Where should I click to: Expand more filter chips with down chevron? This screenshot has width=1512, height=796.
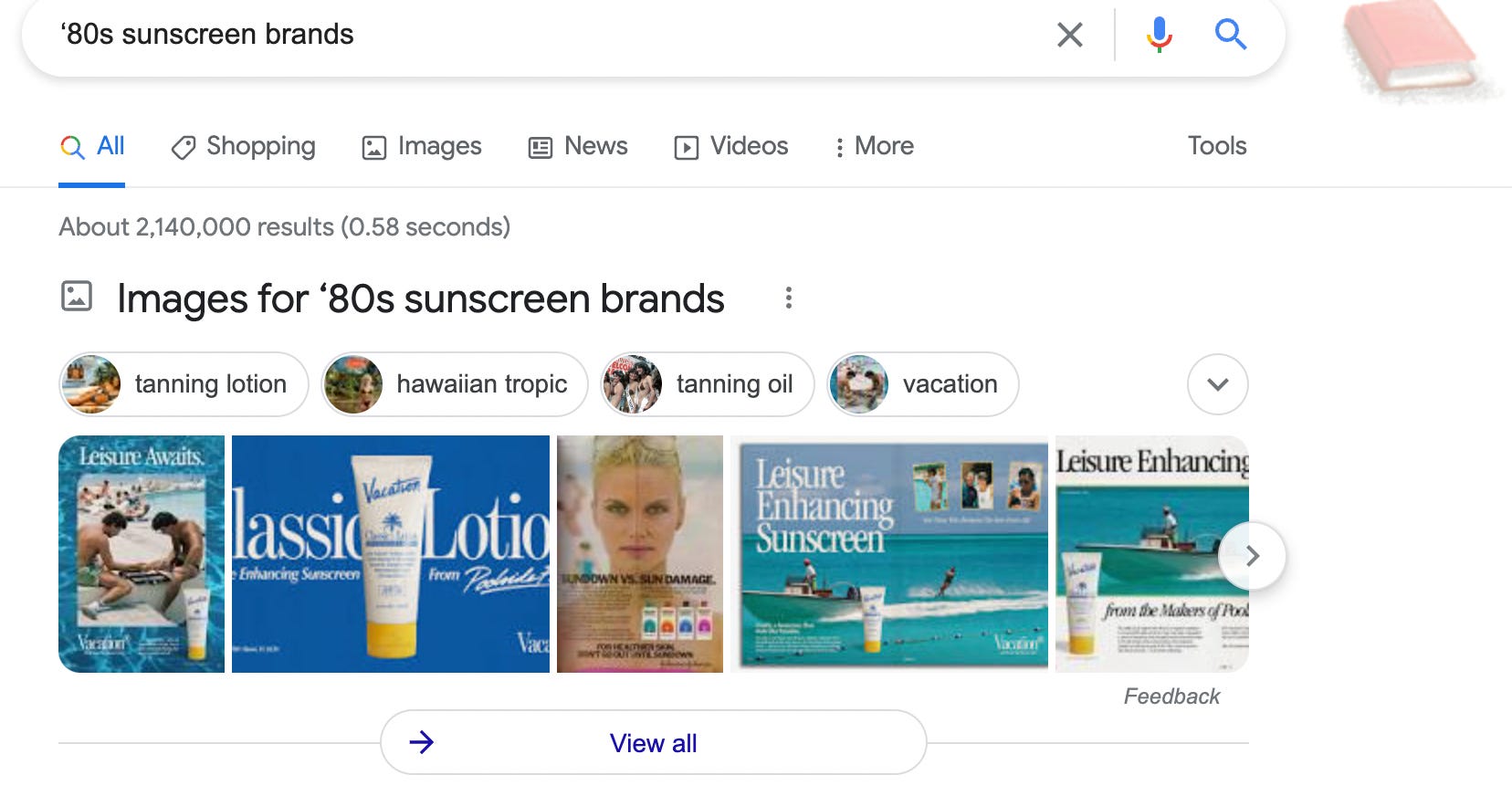(1218, 384)
